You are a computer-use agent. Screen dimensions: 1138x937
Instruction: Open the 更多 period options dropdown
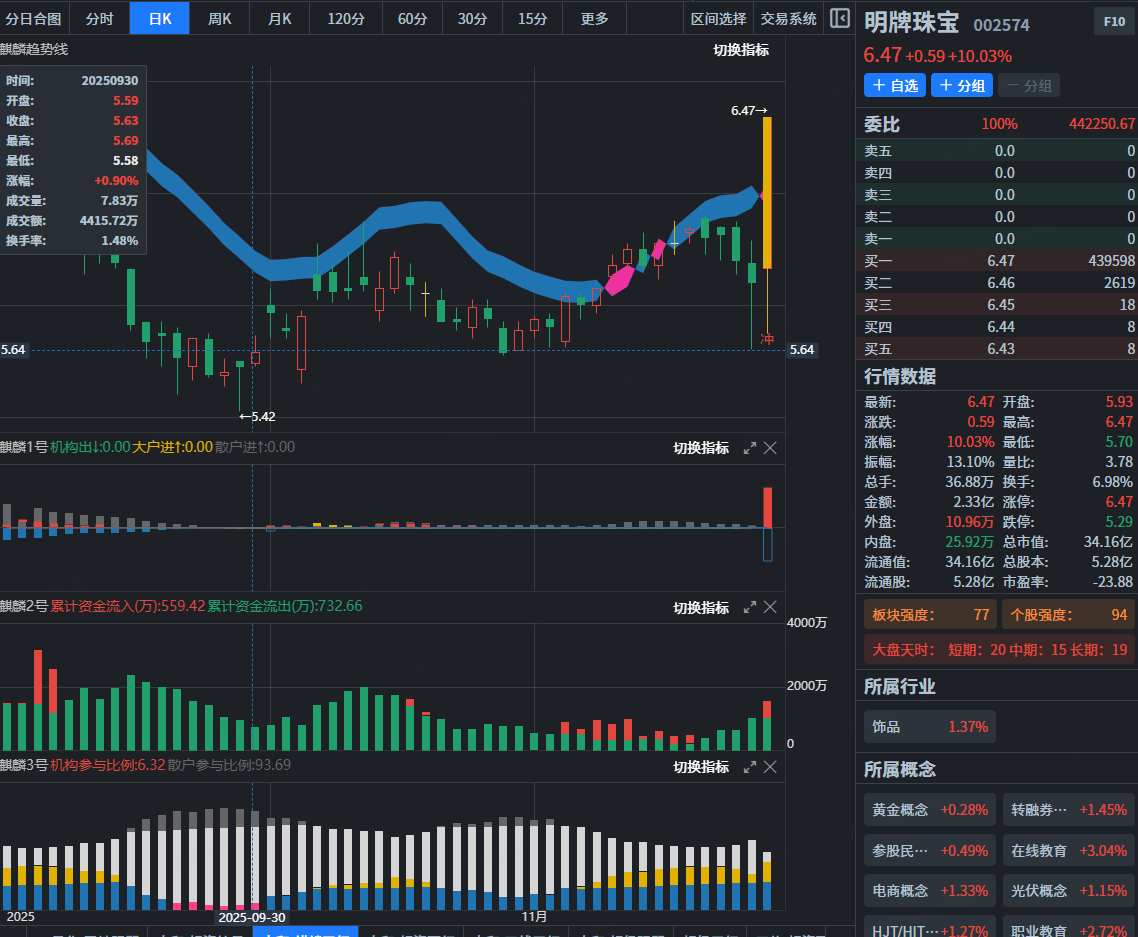594,18
